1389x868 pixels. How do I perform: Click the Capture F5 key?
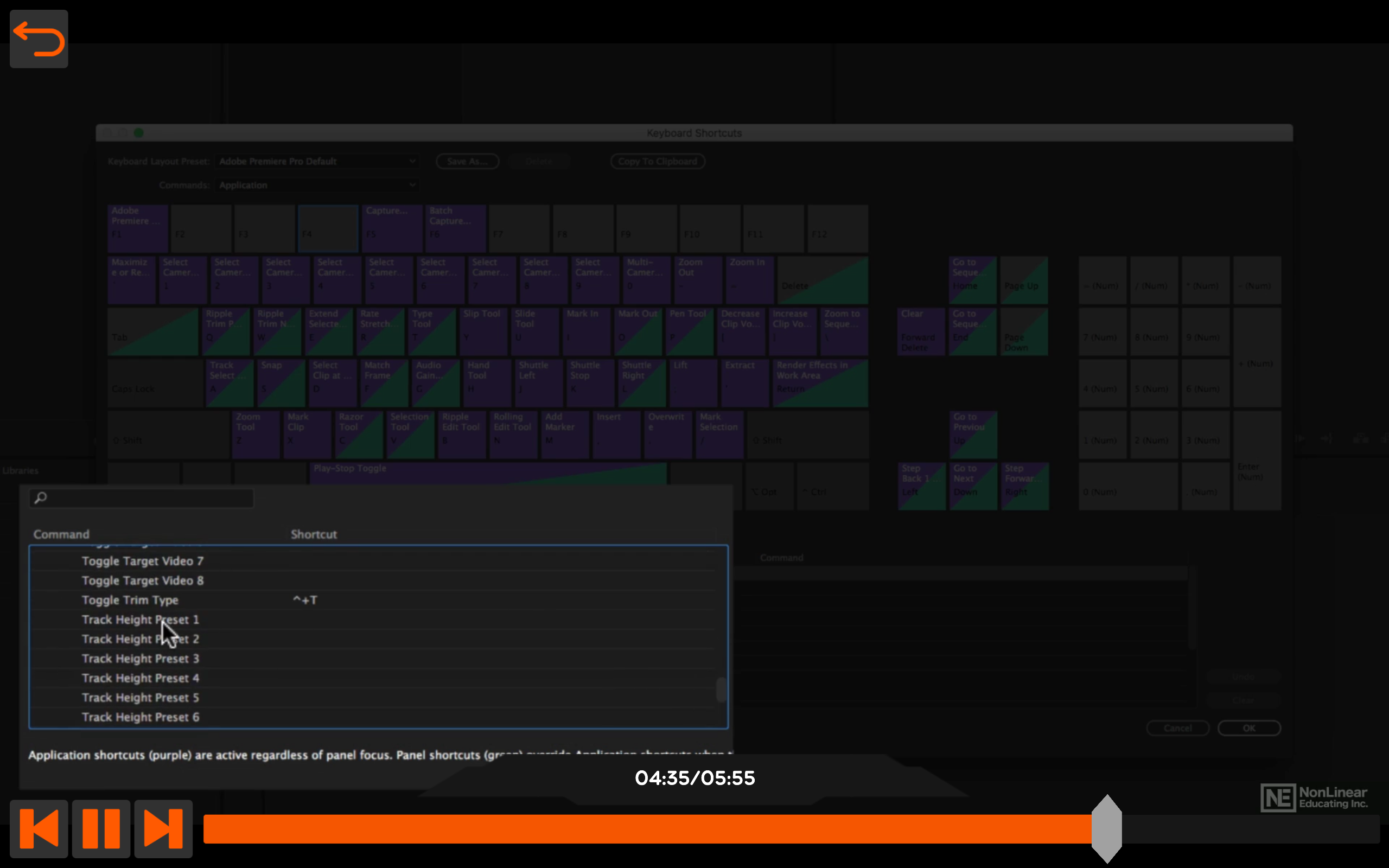coord(392,228)
